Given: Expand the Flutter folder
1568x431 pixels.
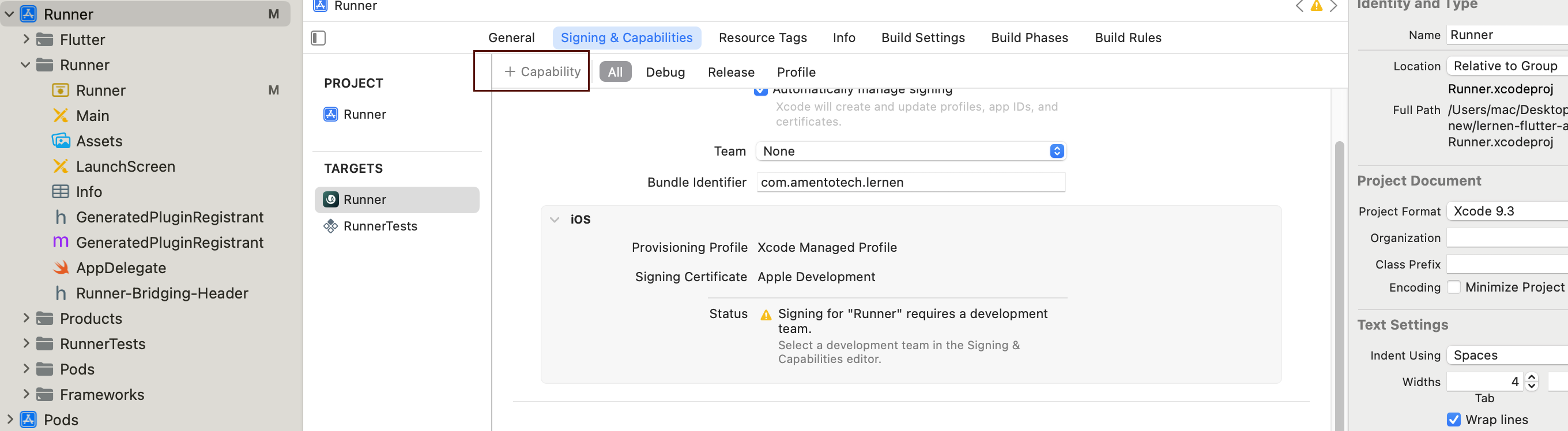Looking at the screenshot, I should (x=25, y=39).
